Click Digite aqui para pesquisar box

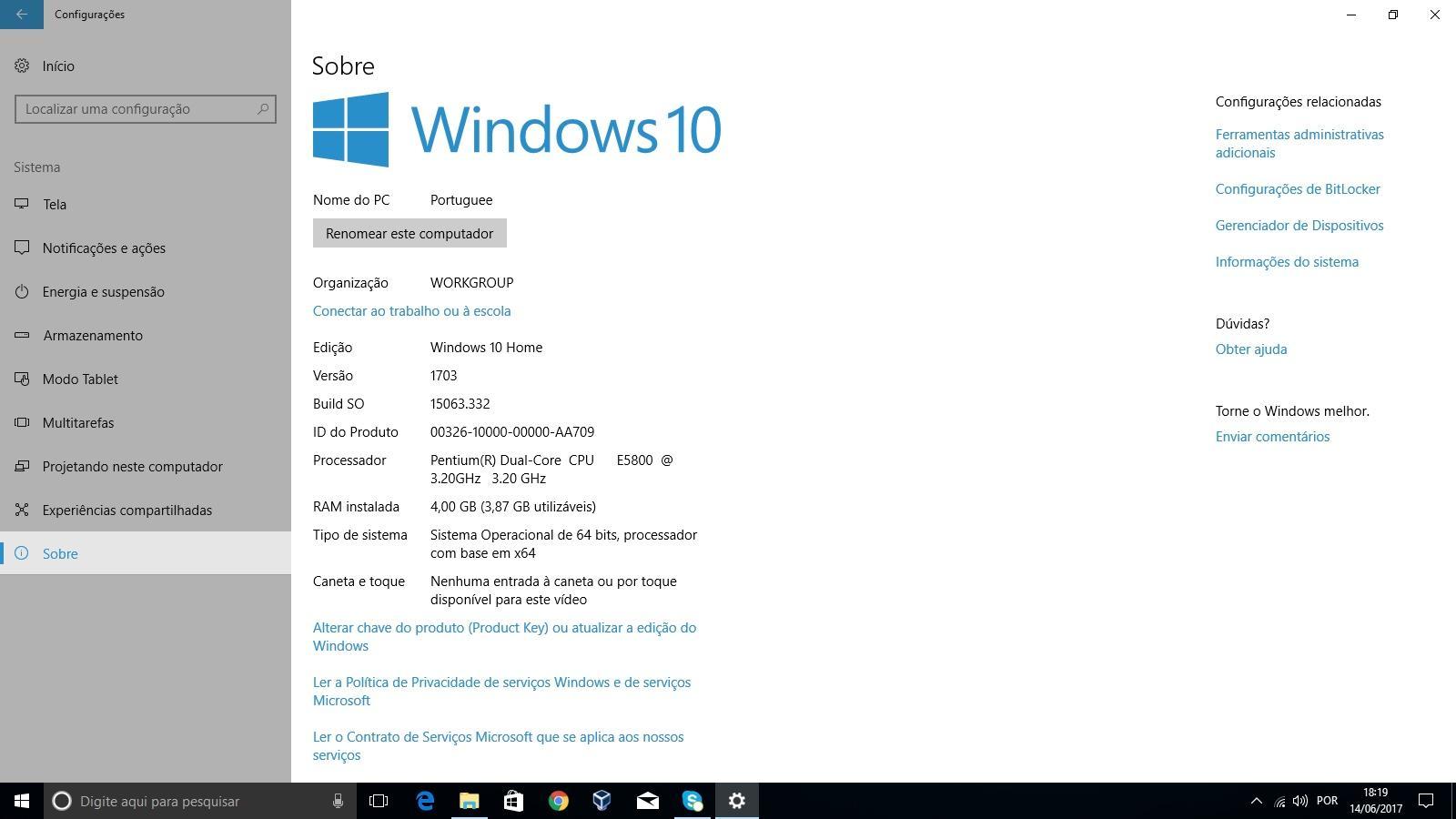198,801
